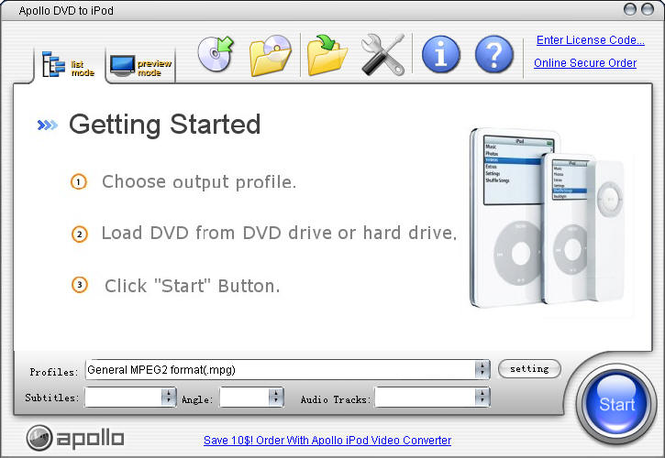Open Save 10$ Apollo iPod Video Converter link
Viewport: 665px width, 458px height.
(327, 440)
